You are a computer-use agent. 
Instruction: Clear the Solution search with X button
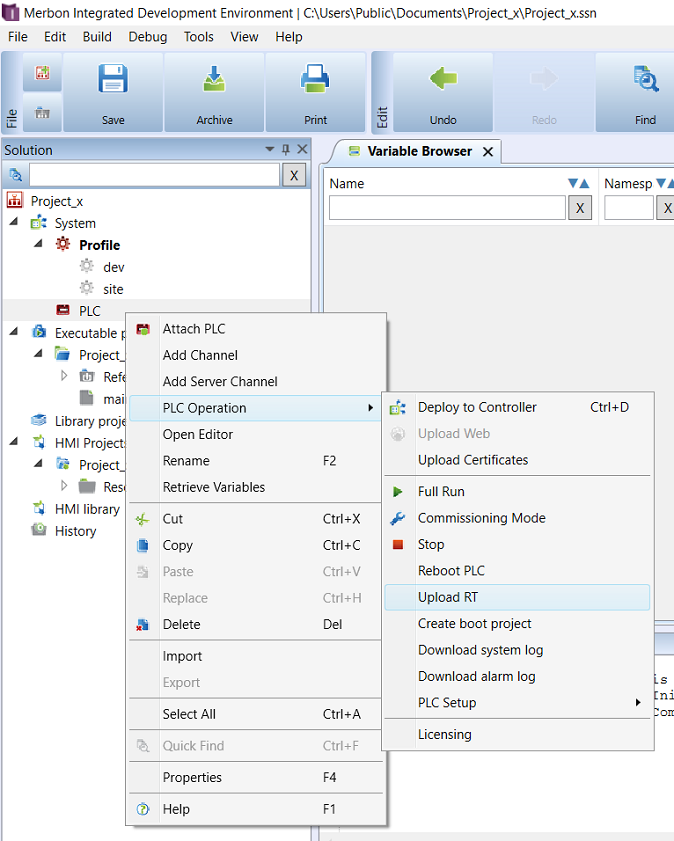294,175
